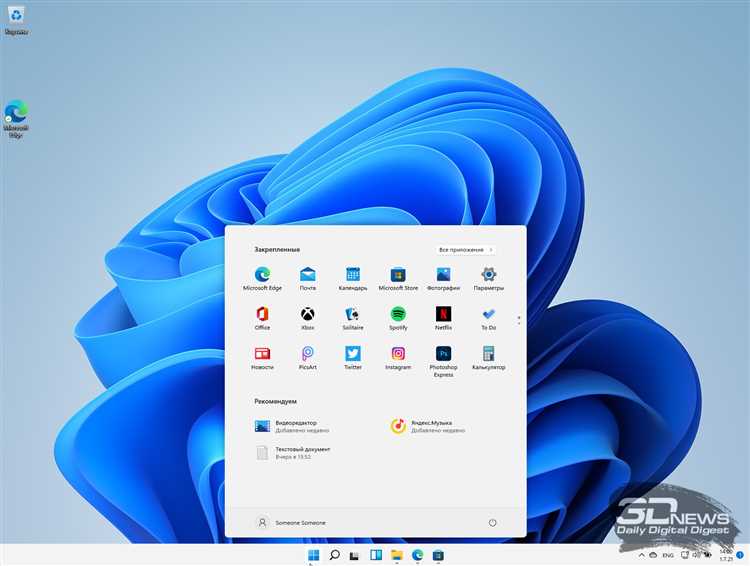Open the To Do app
This screenshot has width=750, height=566.
tap(488, 318)
